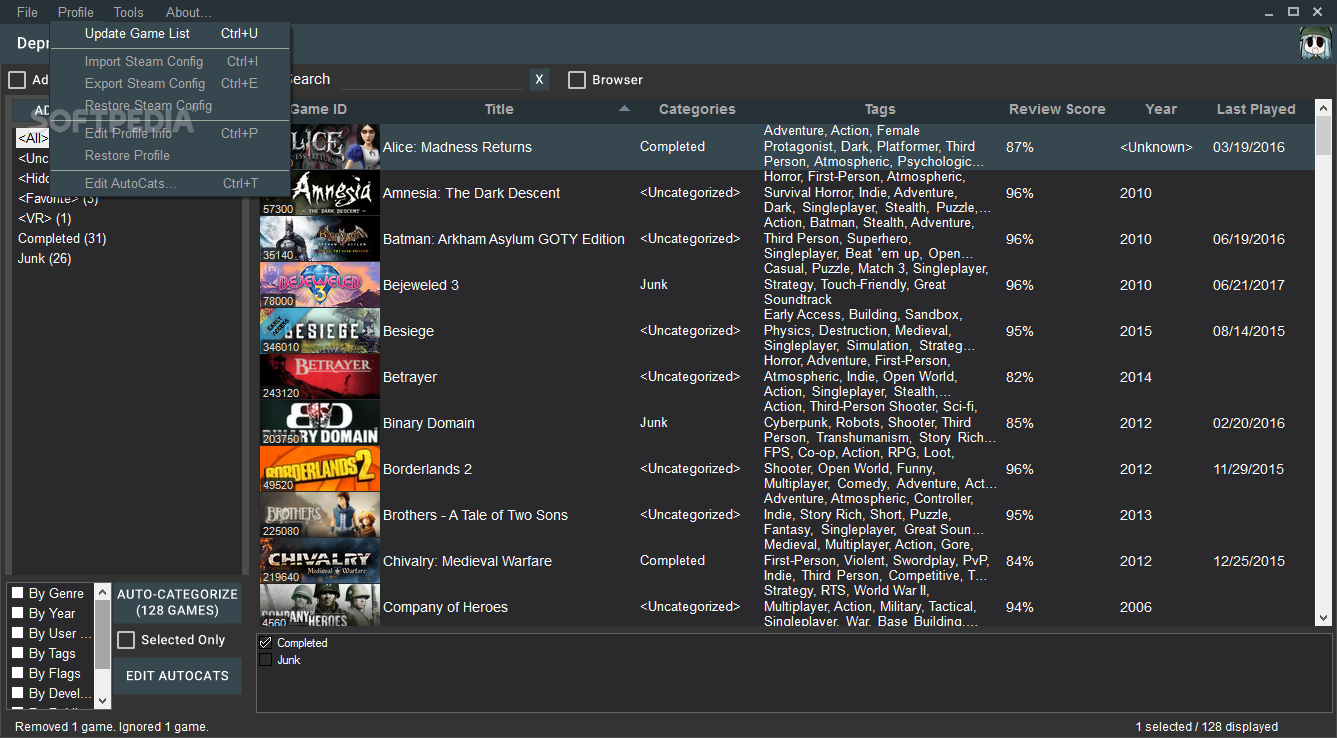Screen dimensions: 1337x738
Task: Sort by the Last Played column header
Action: click(x=1256, y=109)
